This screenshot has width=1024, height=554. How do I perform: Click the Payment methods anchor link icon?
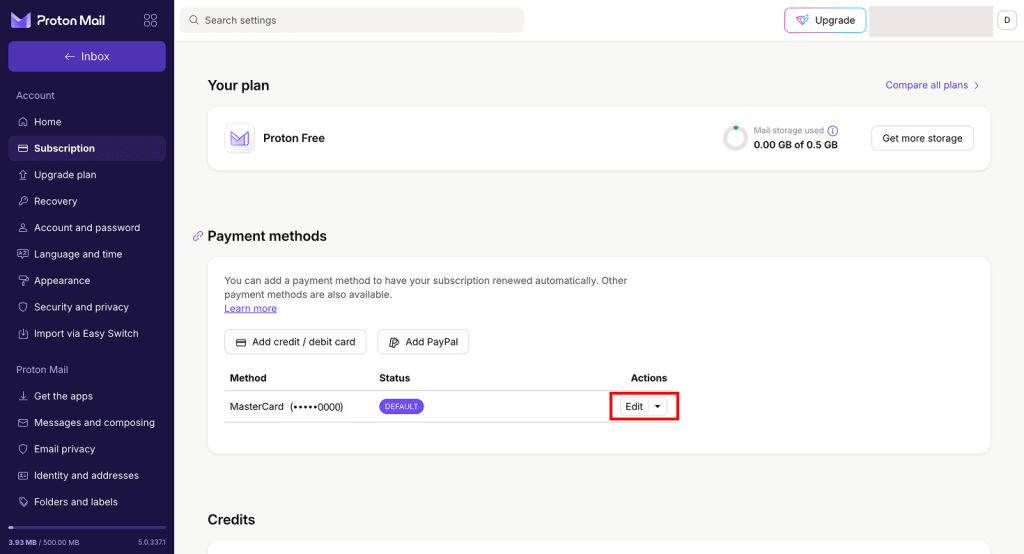click(x=197, y=236)
